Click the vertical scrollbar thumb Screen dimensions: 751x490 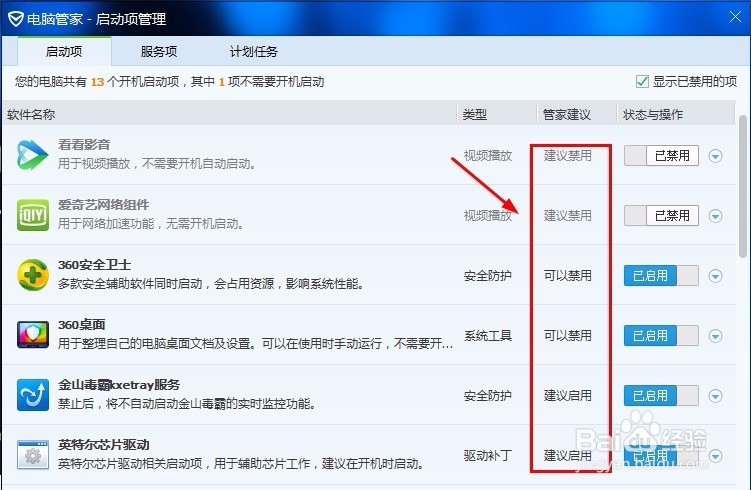(x=743, y=187)
